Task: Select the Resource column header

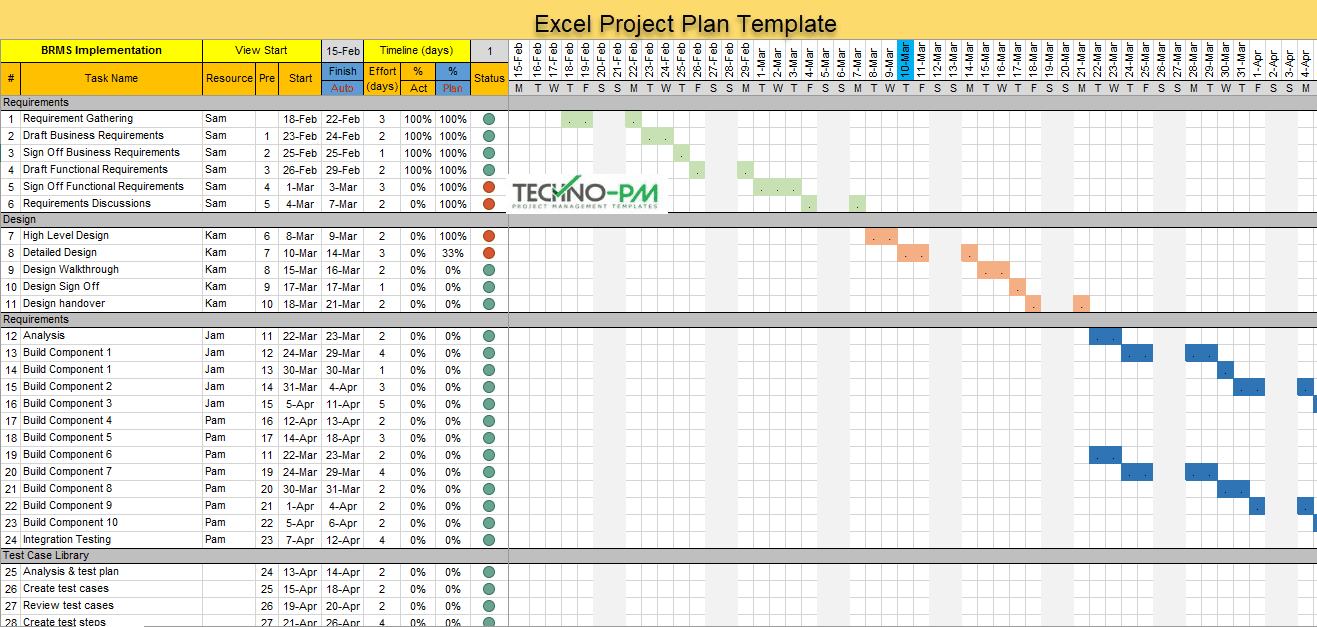Action: pyautogui.click(x=229, y=79)
